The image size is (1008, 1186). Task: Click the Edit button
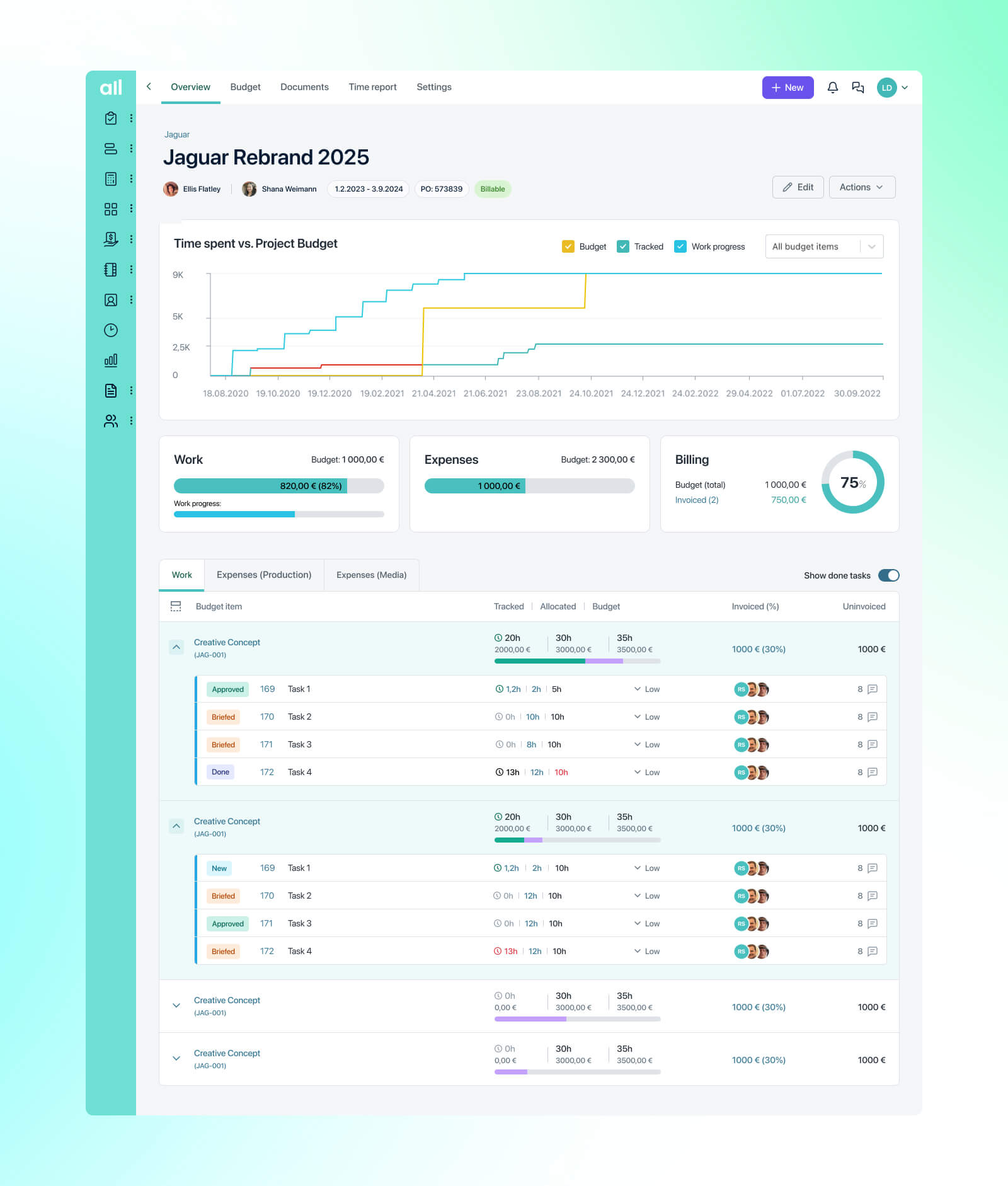[798, 187]
